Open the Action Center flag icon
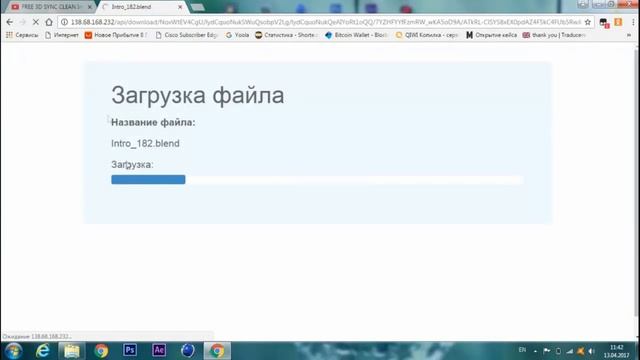Image resolution: width=640 pixels, height=360 pixels. coord(547,351)
